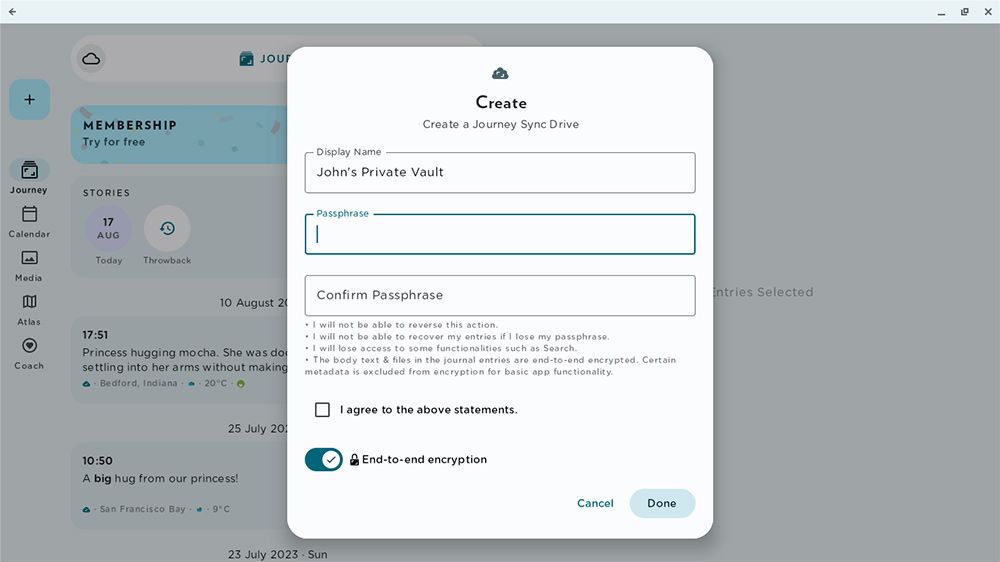This screenshot has width=1000, height=562.
Task: Open the 10:50 big hug entry
Action: click(x=179, y=485)
